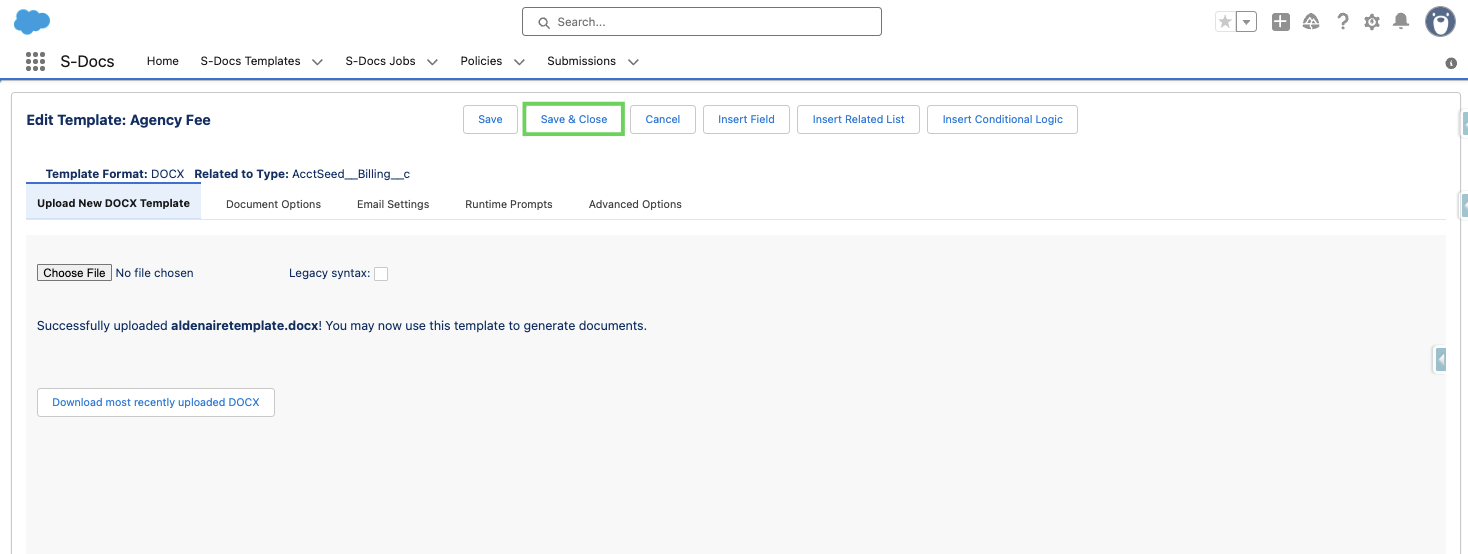Click into the global Search field
The width and height of the screenshot is (1468, 554).
point(701,22)
